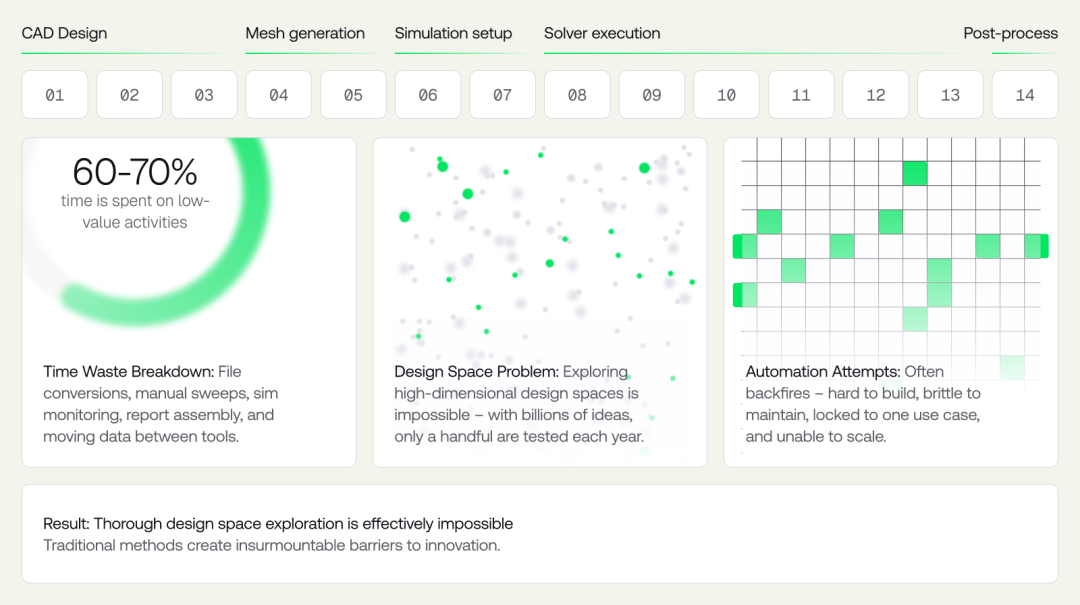Choose step box 06
Screen dimensions: 1080x605
pyautogui.click(x=428, y=94)
